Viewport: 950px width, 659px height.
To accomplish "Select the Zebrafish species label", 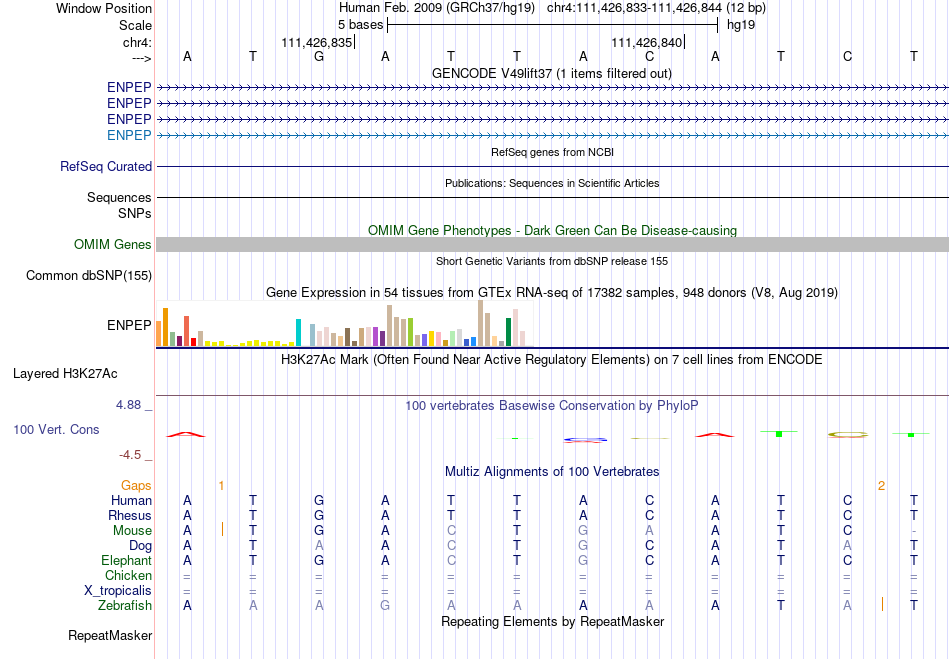I will (125, 605).
